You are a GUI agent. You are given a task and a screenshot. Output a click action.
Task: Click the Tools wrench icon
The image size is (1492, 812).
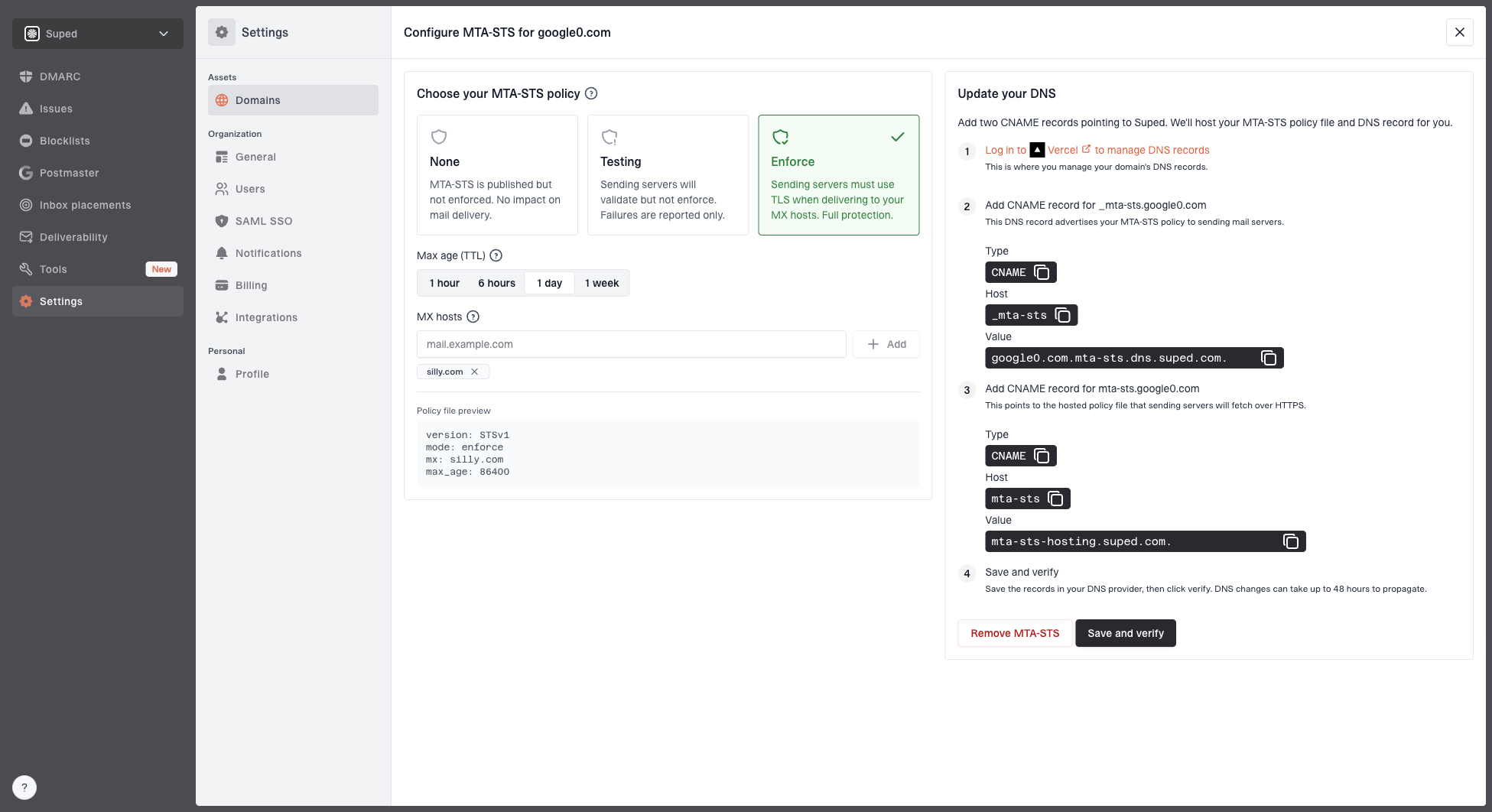click(x=26, y=269)
